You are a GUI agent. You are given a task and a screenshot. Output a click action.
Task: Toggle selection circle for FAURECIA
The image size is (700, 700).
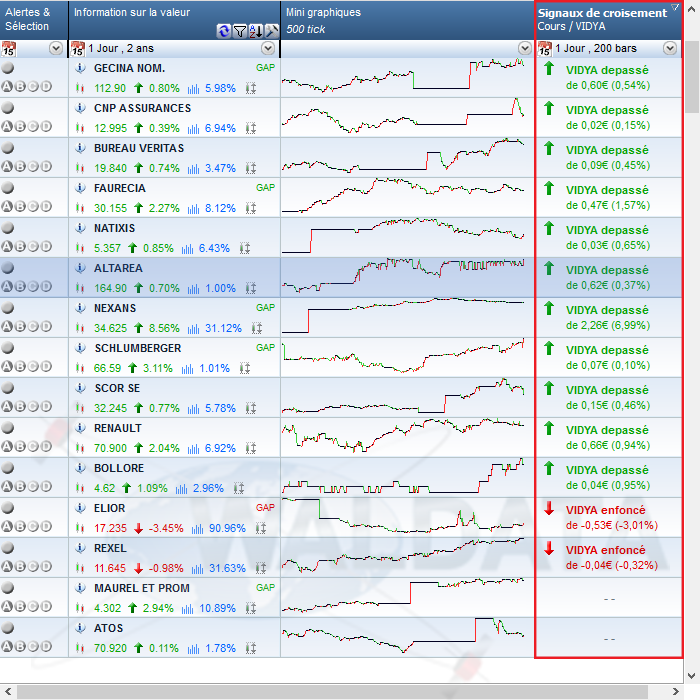(x=8, y=188)
